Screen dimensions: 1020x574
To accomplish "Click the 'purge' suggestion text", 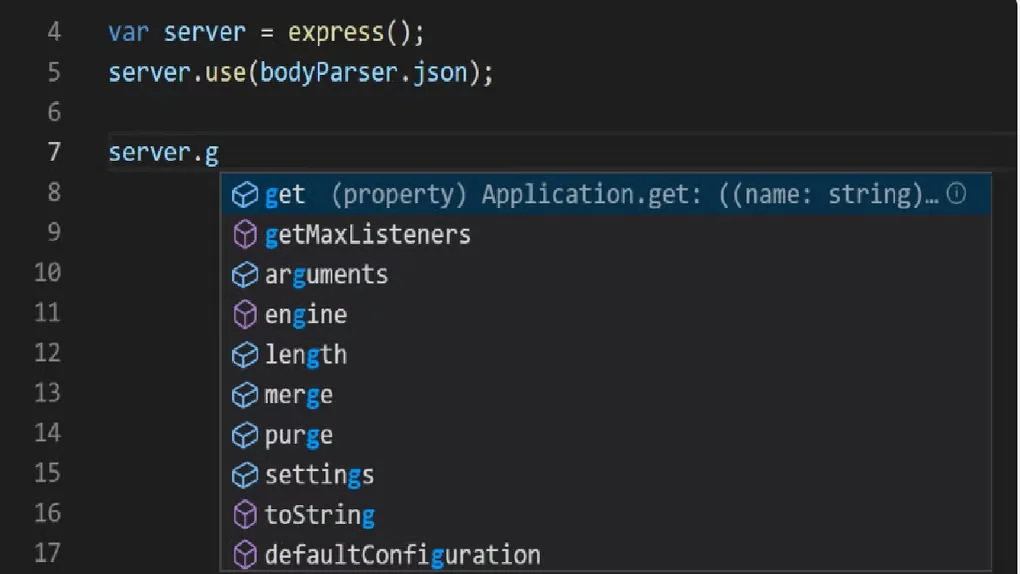I will 299,435.
